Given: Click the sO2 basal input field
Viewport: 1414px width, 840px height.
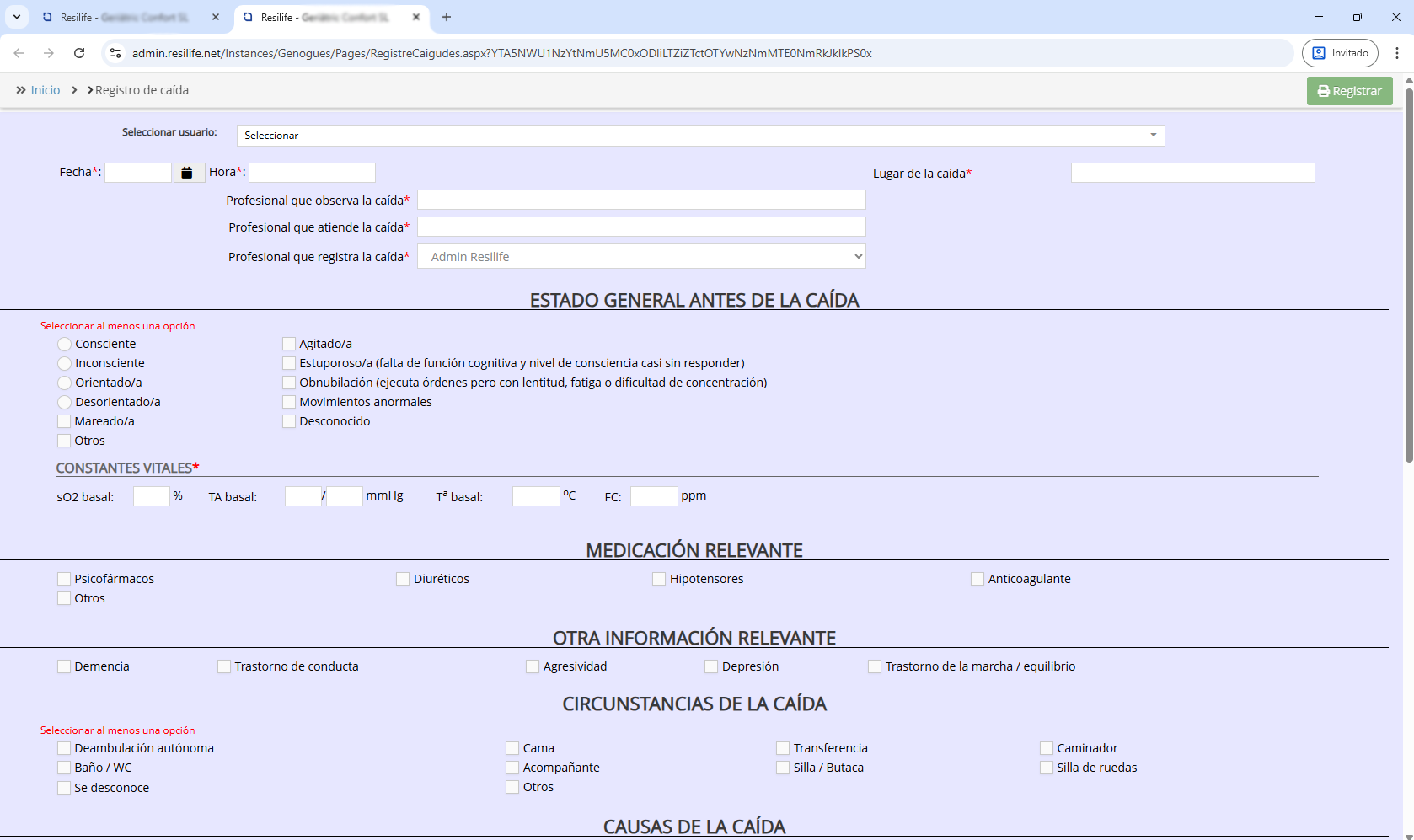Looking at the screenshot, I should pyautogui.click(x=152, y=496).
